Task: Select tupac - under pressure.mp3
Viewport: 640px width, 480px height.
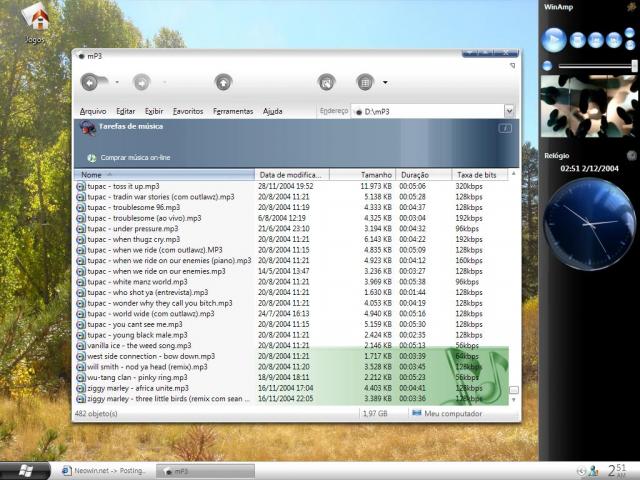Action: (x=133, y=229)
